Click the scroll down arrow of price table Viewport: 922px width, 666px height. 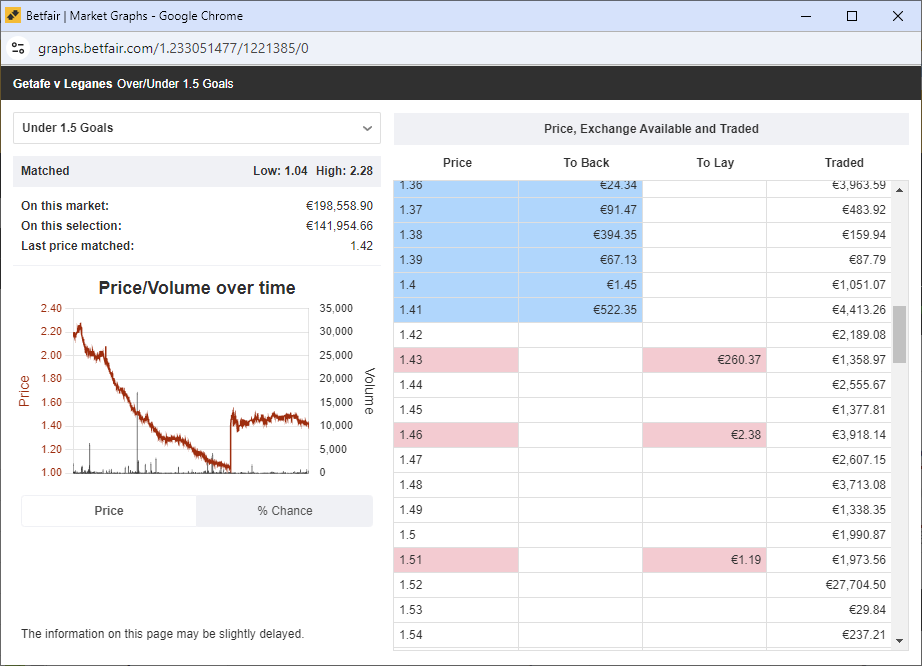point(899,641)
